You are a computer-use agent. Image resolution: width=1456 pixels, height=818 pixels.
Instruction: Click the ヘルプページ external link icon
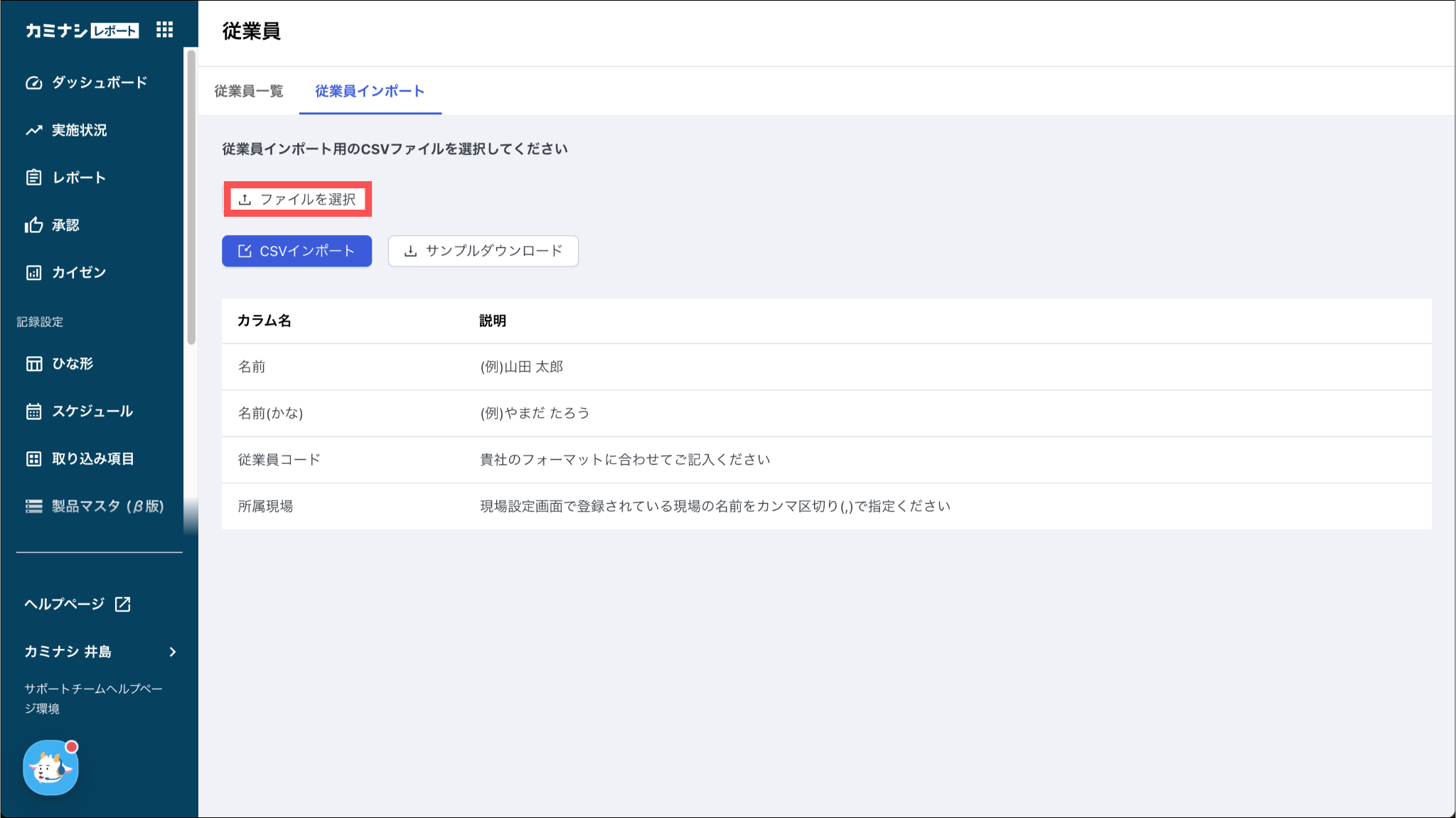click(123, 604)
